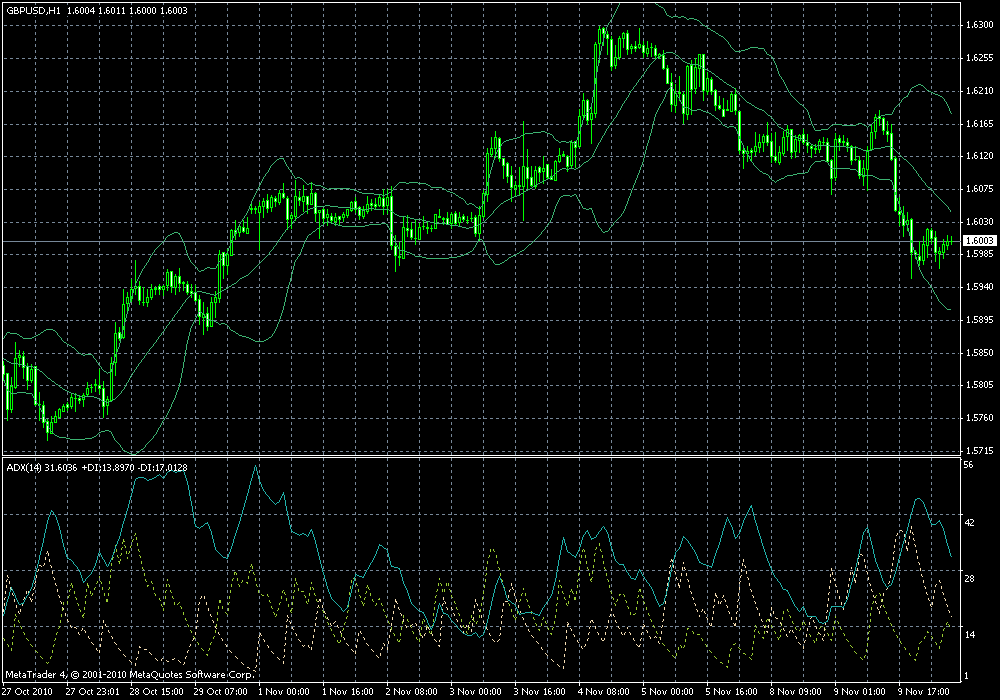Click the 8 Nov 09:00 time label
1000x700 pixels.
pos(795,692)
